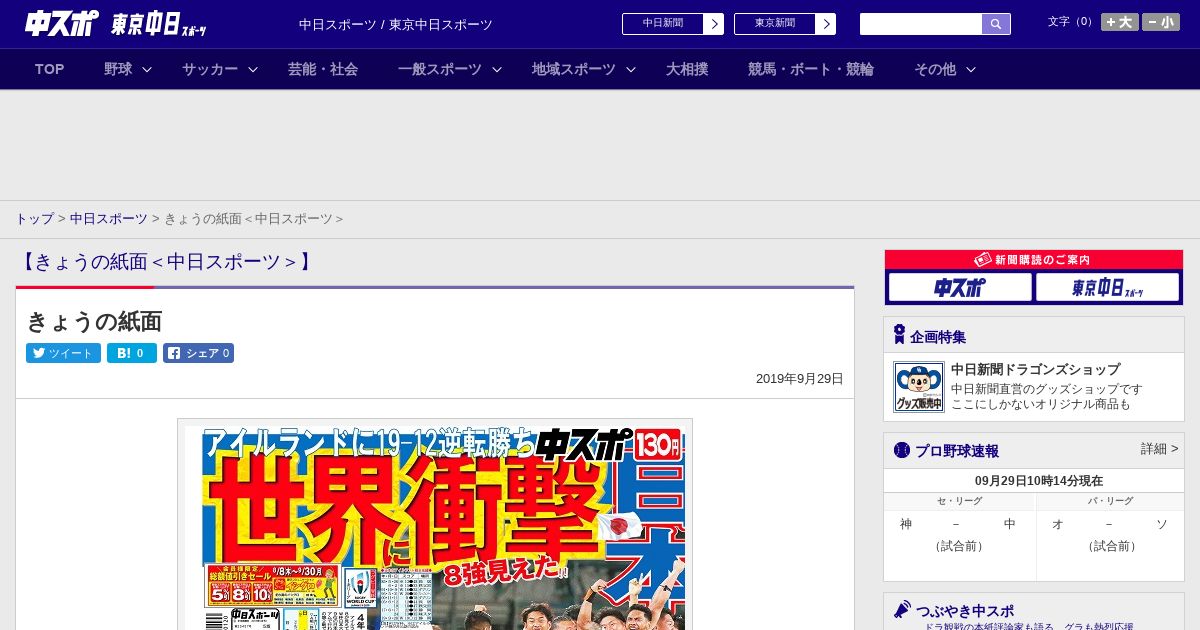1200x630 pixels.
Task: Click 中スポ subscription banner button
Action: (960, 288)
